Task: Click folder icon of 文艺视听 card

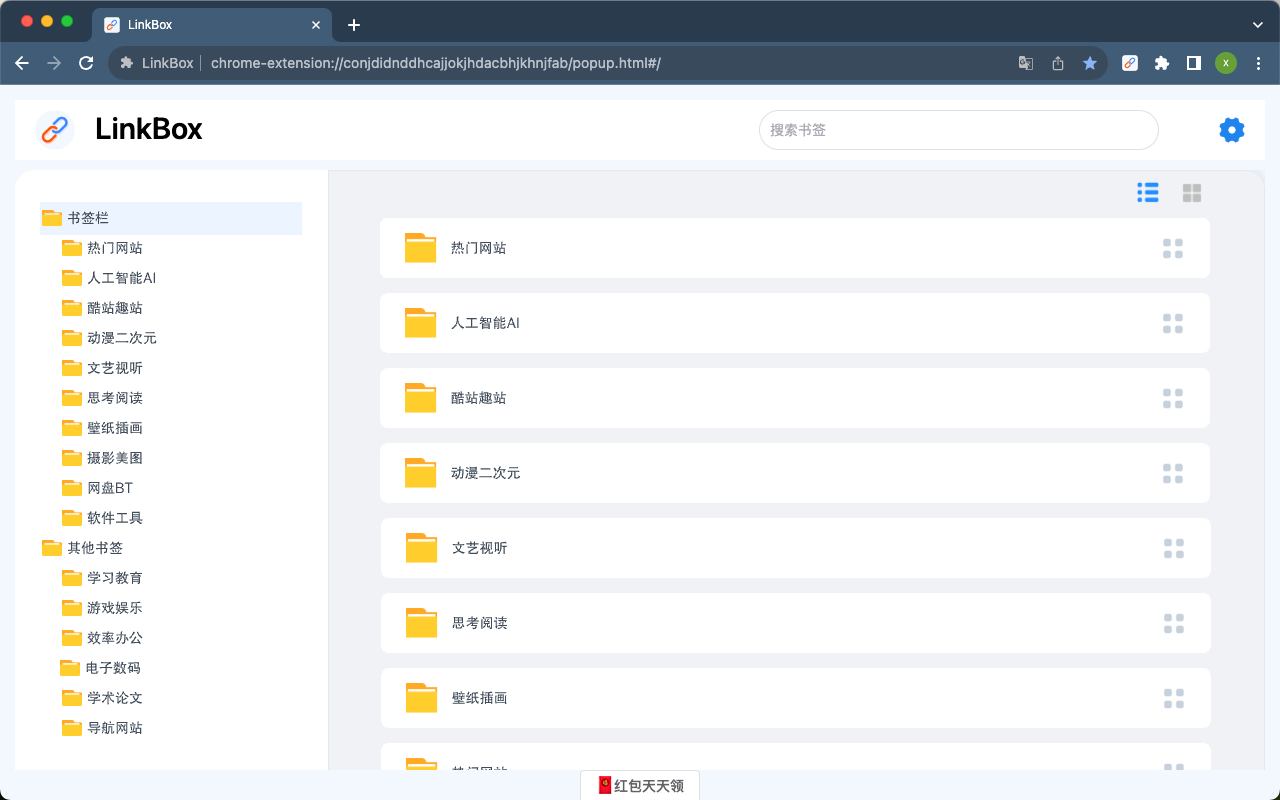Action: [422, 548]
